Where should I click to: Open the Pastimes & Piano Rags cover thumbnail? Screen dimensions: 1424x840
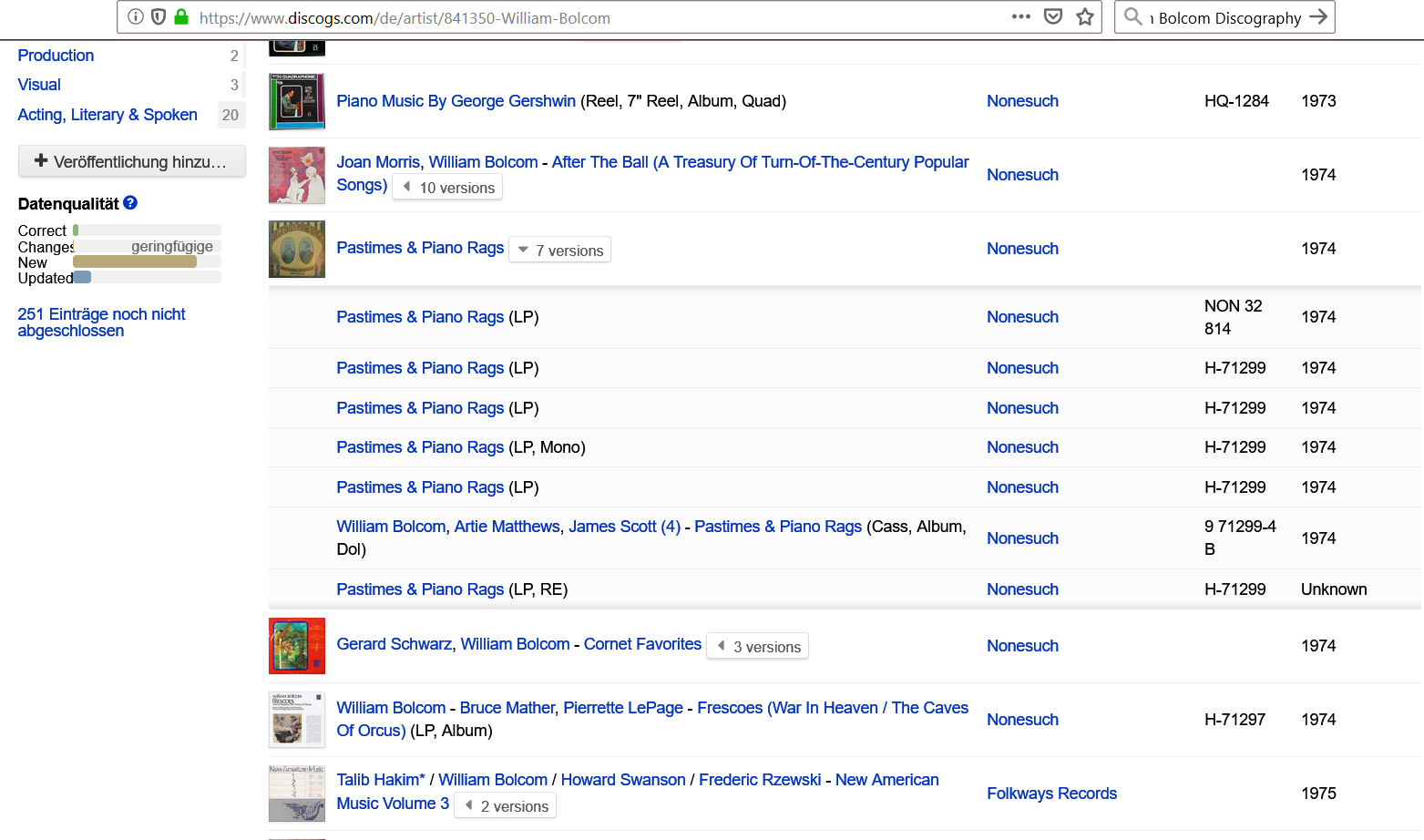(x=297, y=249)
